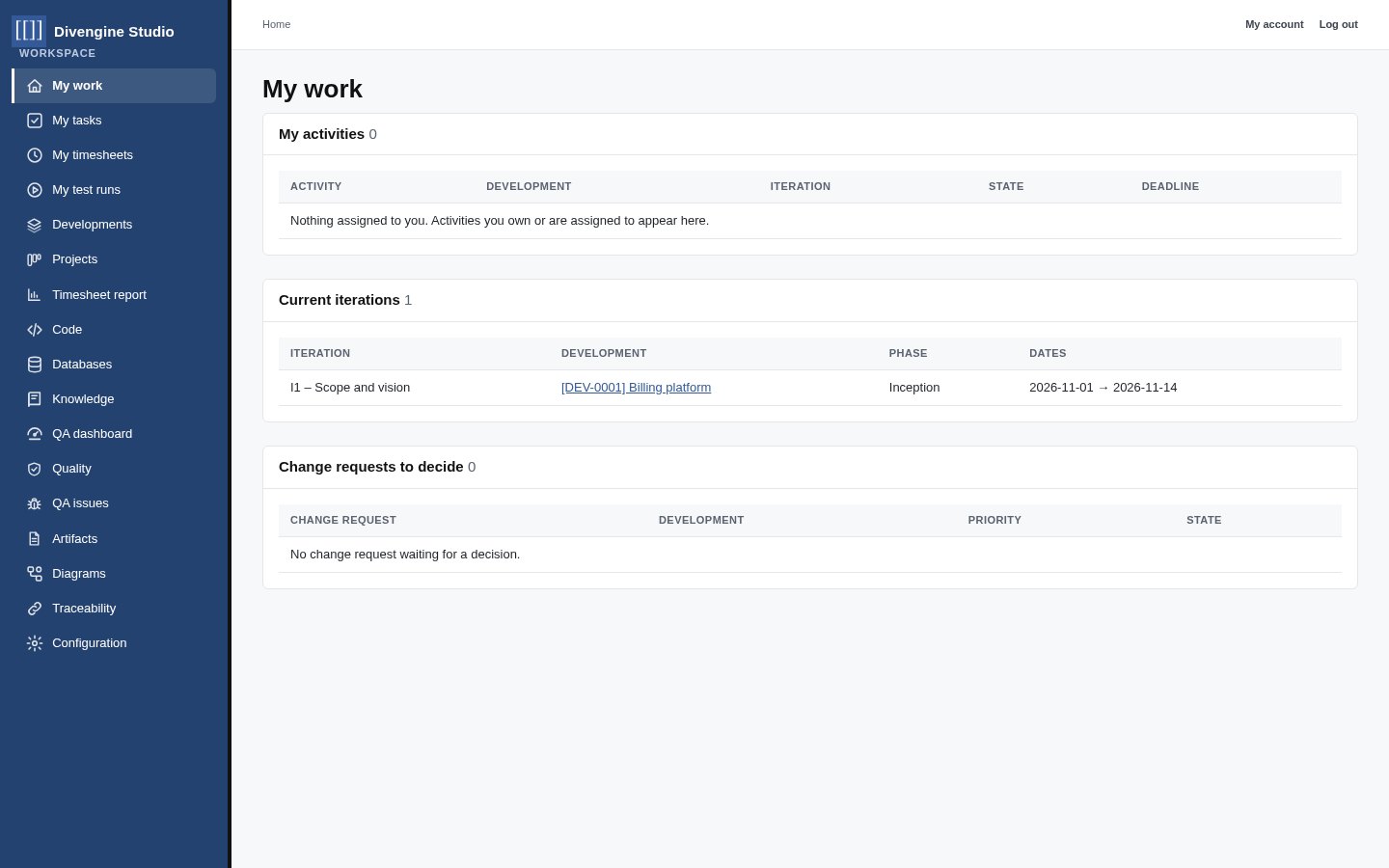The image size is (1389, 868).
Task: Click the Developments layers icon
Action: point(35,225)
